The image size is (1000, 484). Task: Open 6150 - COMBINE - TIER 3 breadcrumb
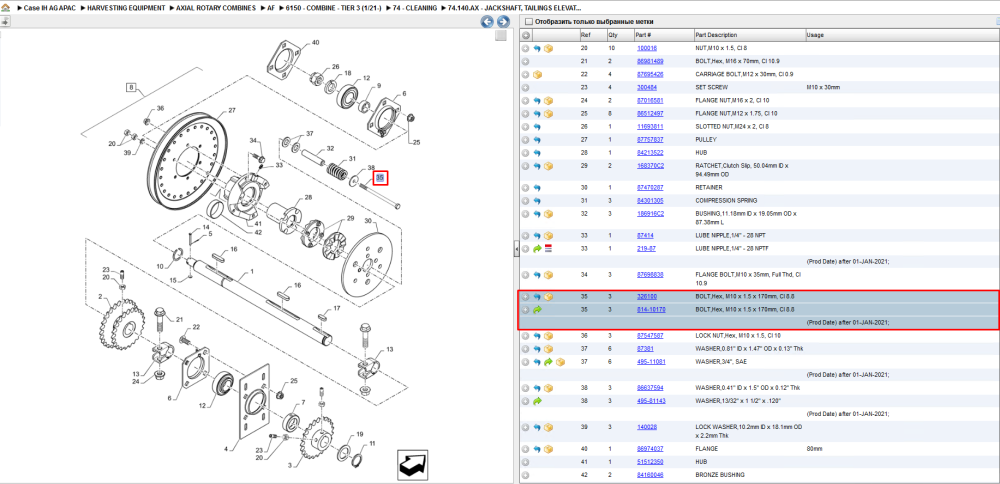tap(332, 8)
